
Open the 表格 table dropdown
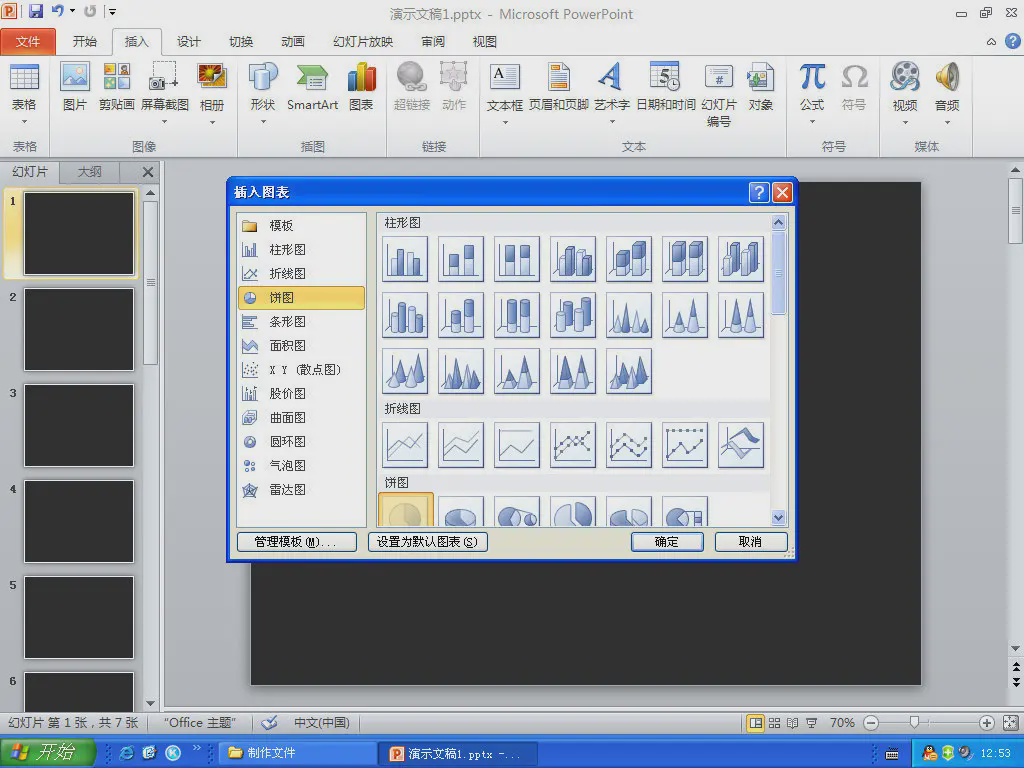tap(24, 122)
